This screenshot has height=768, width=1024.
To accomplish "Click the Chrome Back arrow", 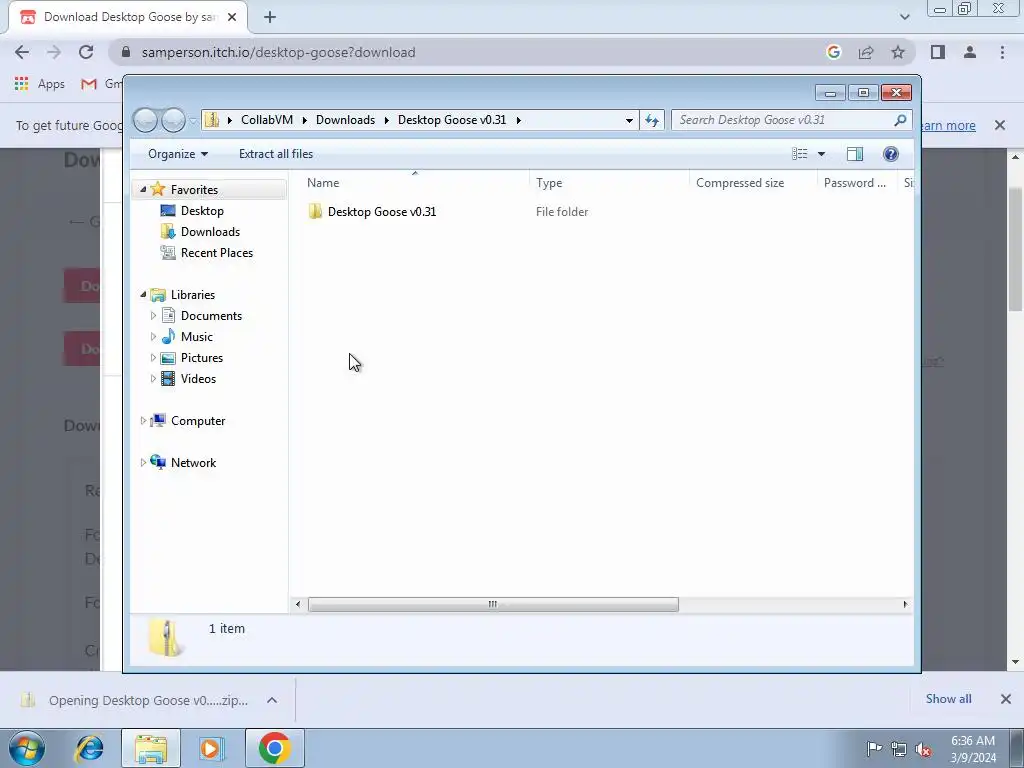I will [22, 52].
